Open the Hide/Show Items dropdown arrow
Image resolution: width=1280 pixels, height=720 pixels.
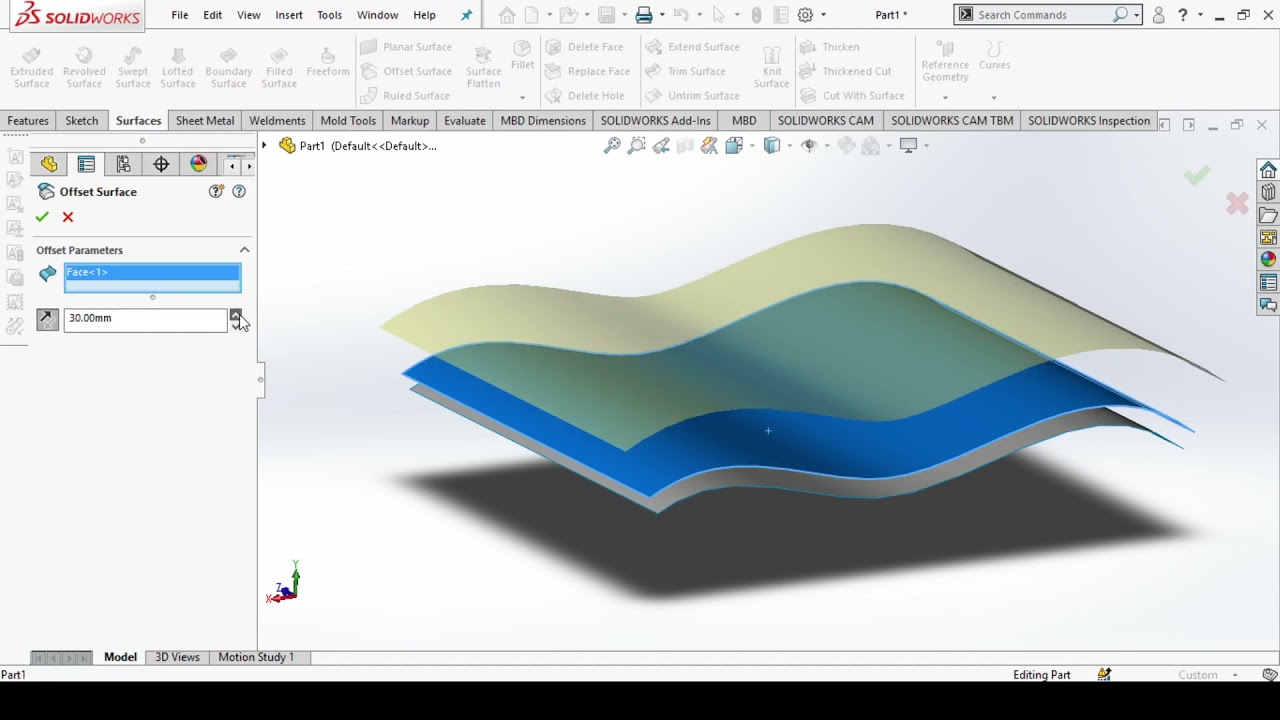827,146
